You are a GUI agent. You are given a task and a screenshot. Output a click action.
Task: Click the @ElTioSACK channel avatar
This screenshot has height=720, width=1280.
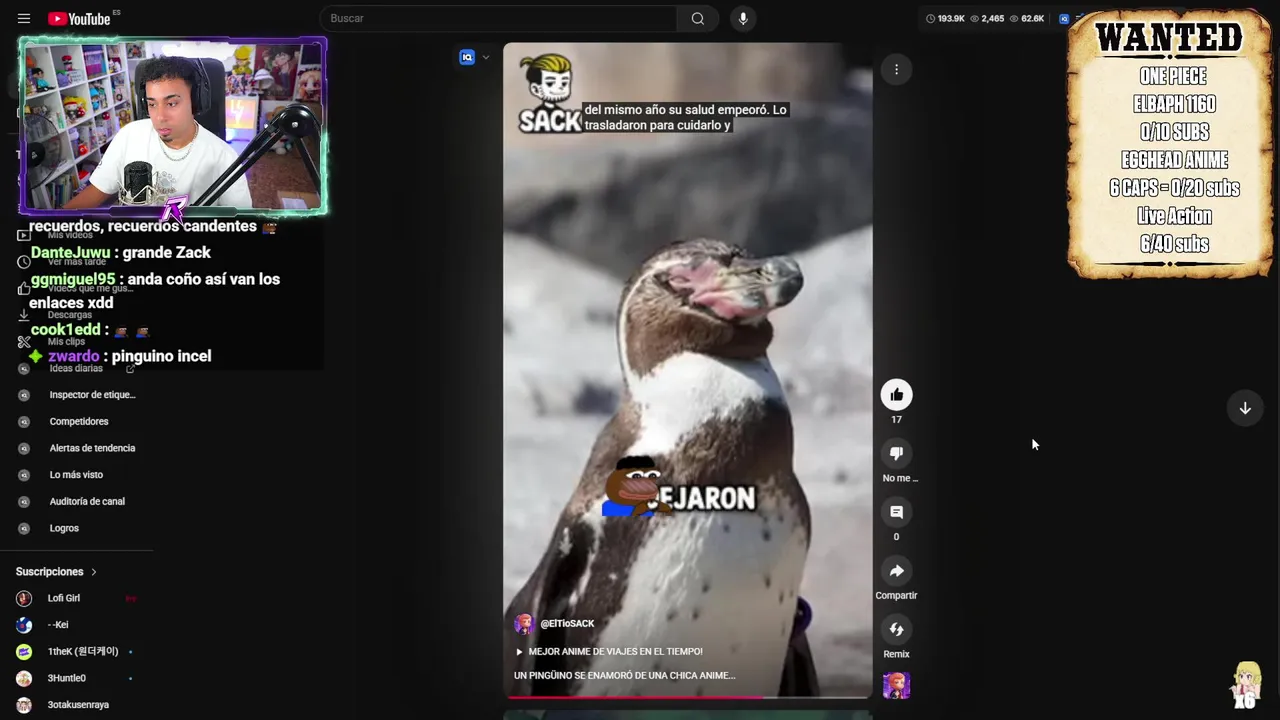pos(524,624)
